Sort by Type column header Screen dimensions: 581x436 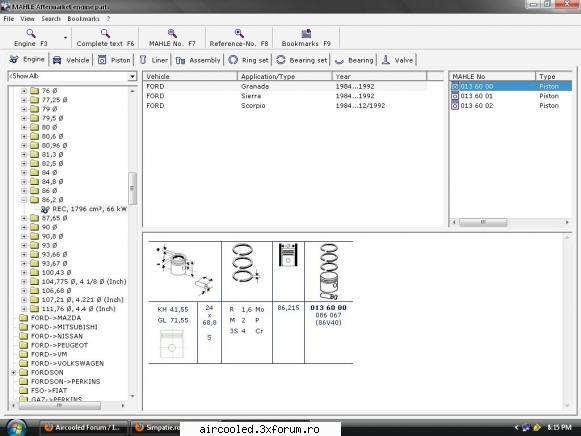(554, 76)
